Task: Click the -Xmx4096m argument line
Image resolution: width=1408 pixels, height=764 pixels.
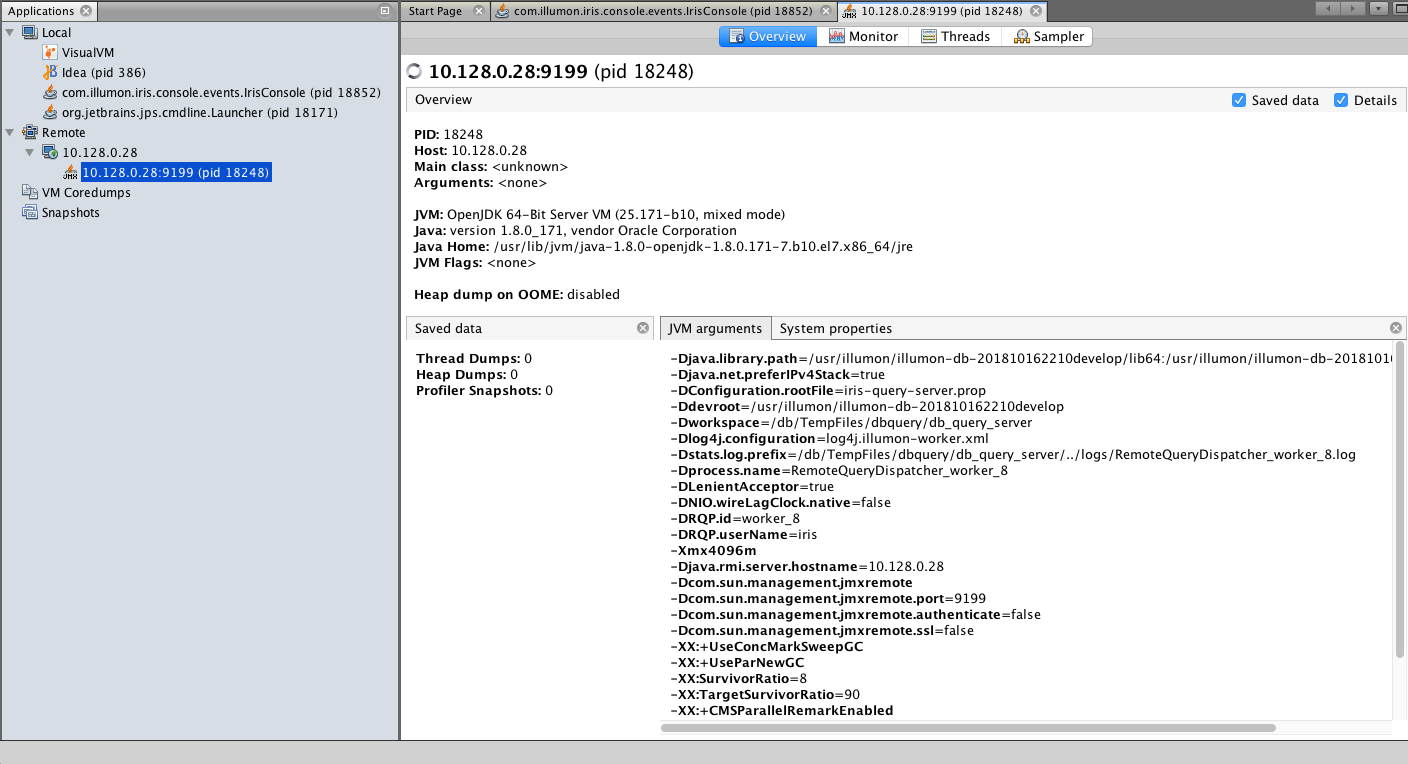Action: click(x=713, y=550)
